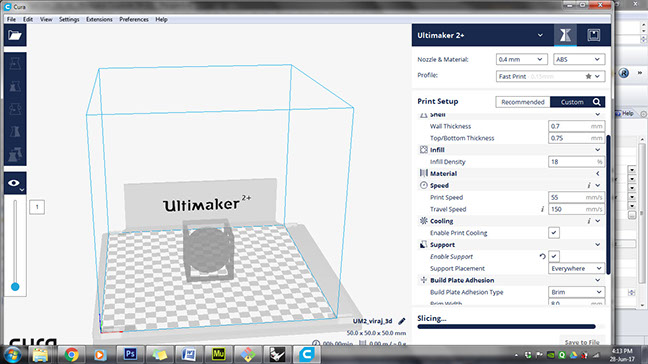Switch to Custom print setup
Image resolution: width=648 pixels, height=364 pixels.
point(572,102)
